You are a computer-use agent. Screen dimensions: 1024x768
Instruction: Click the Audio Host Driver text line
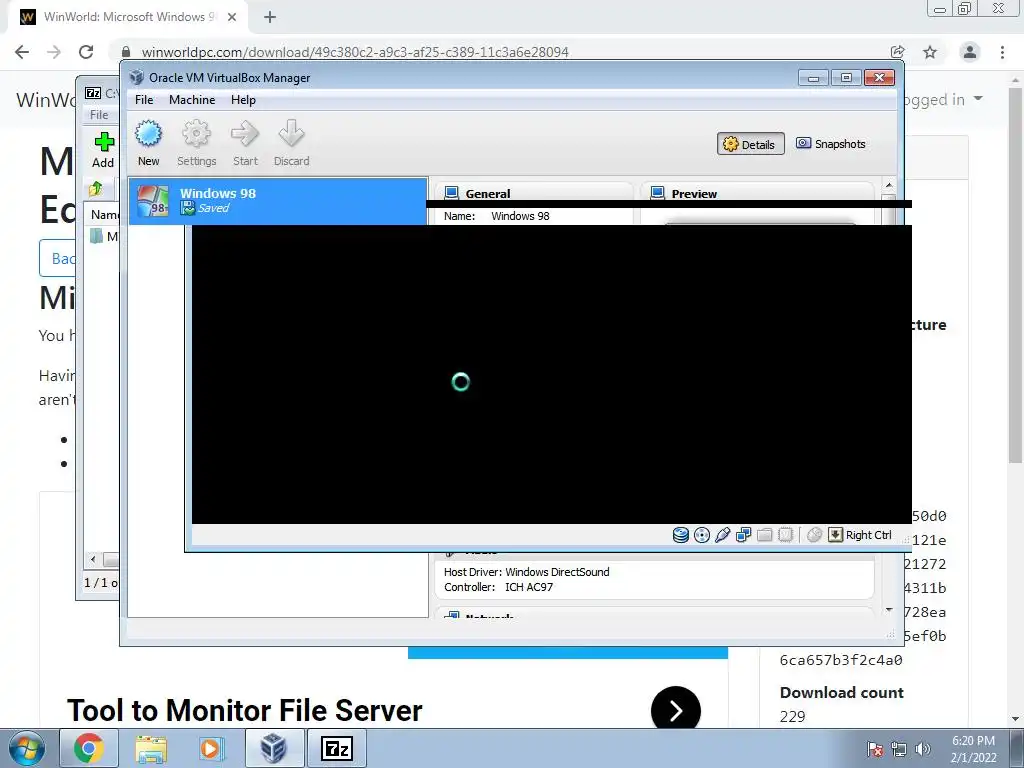pos(526,572)
